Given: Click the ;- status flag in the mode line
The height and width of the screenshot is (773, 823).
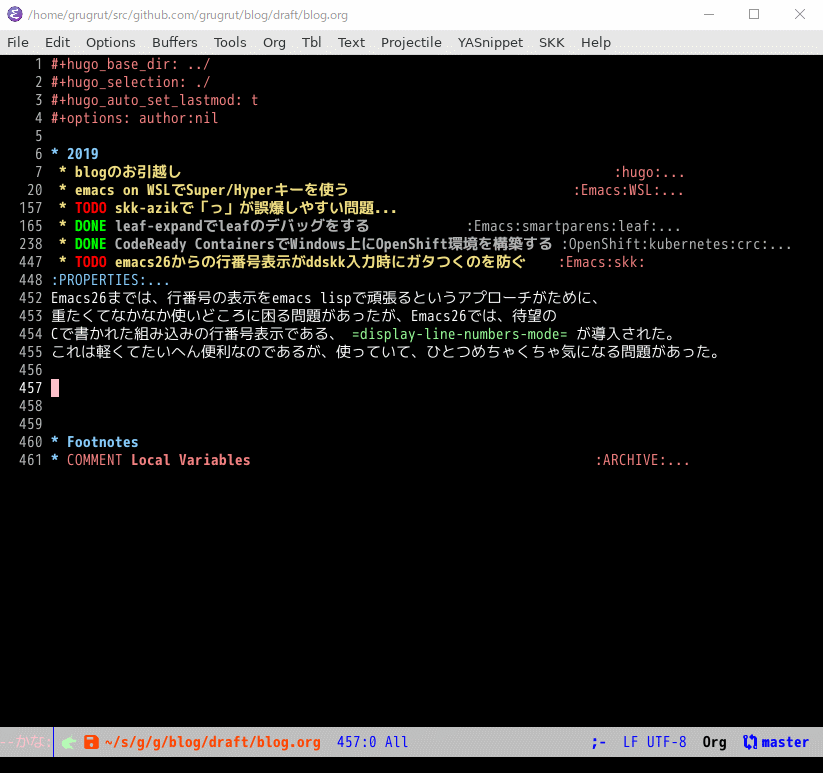Looking at the screenshot, I should coord(598,742).
